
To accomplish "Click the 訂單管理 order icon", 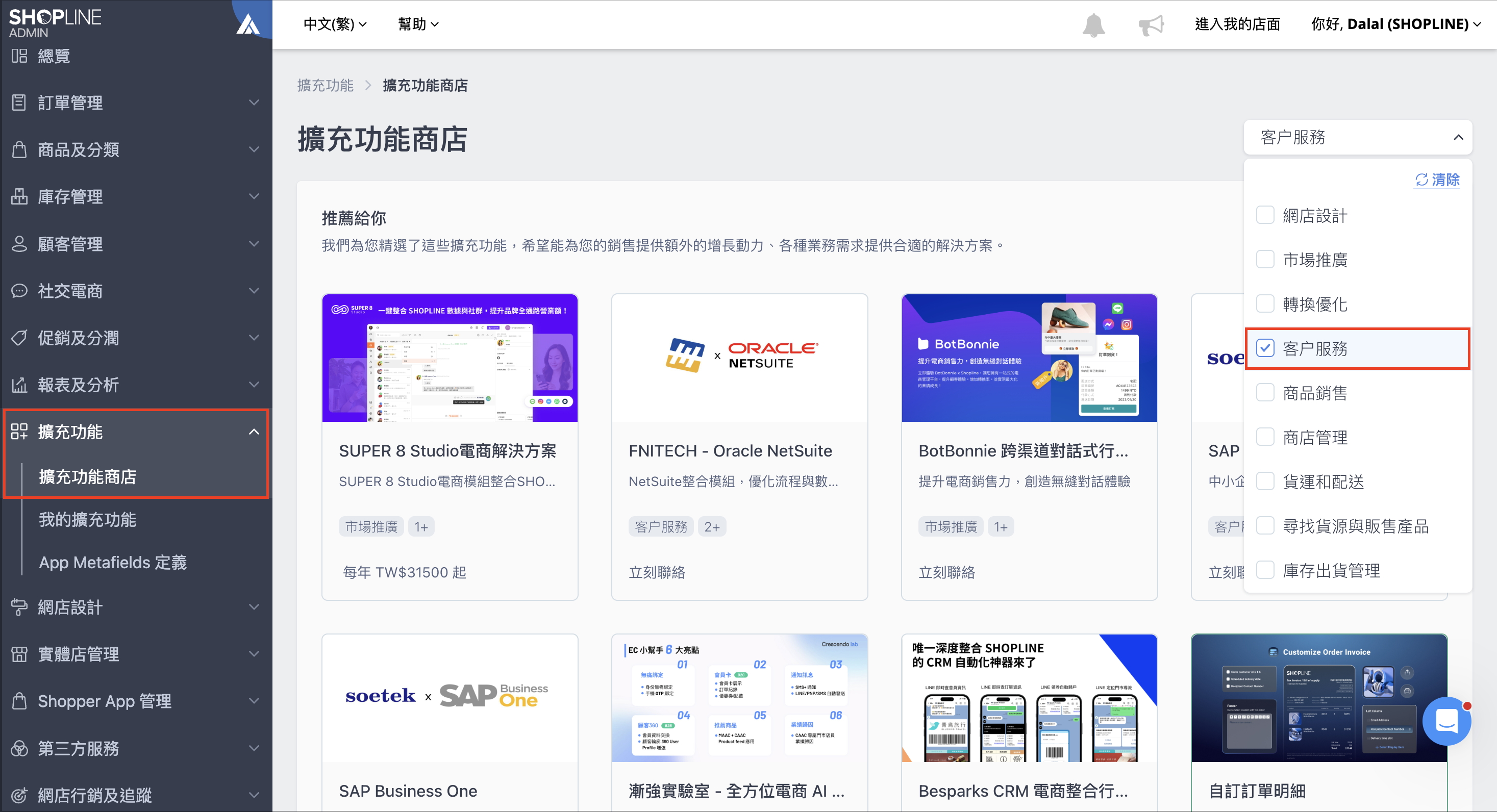I will tap(19, 103).
